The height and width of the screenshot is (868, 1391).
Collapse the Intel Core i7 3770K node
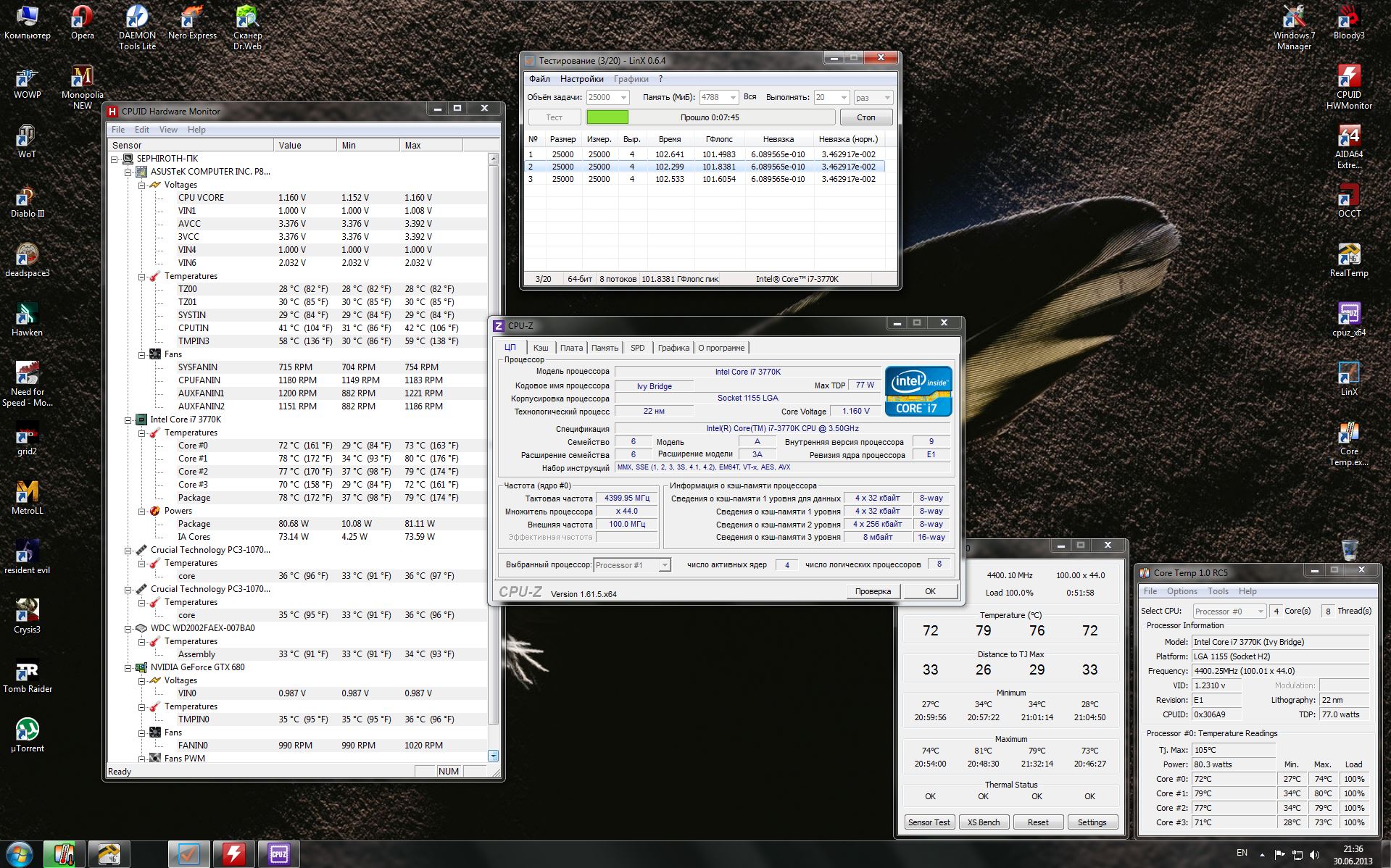click(x=128, y=420)
